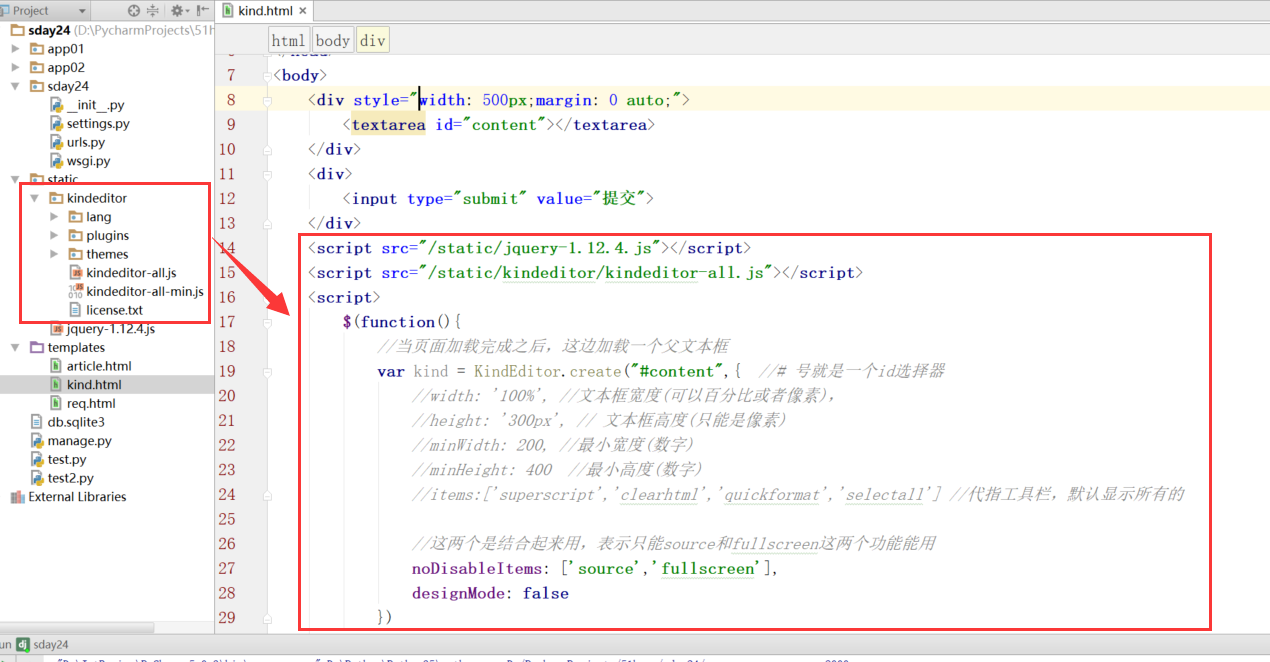Collapse the kindeditor folder
1270x662 pixels.
pos(36,198)
